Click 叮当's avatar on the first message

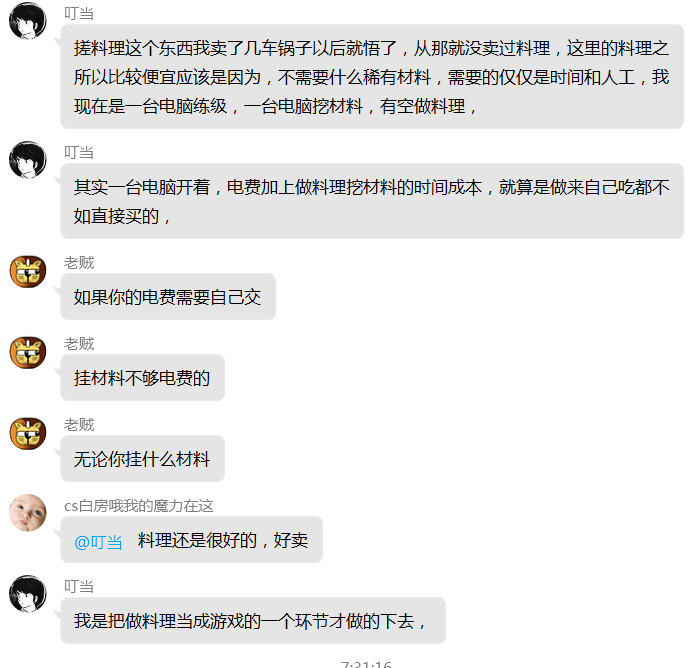28,20
